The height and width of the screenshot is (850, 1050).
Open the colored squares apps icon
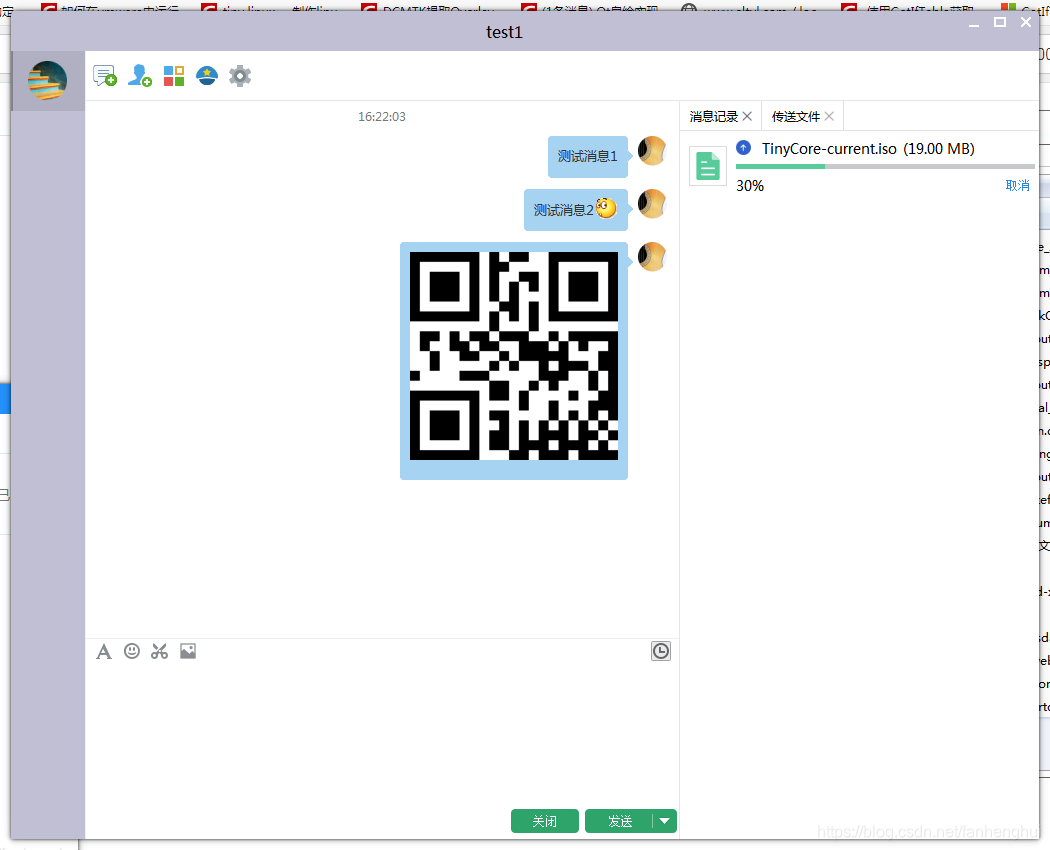click(x=174, y=76)
